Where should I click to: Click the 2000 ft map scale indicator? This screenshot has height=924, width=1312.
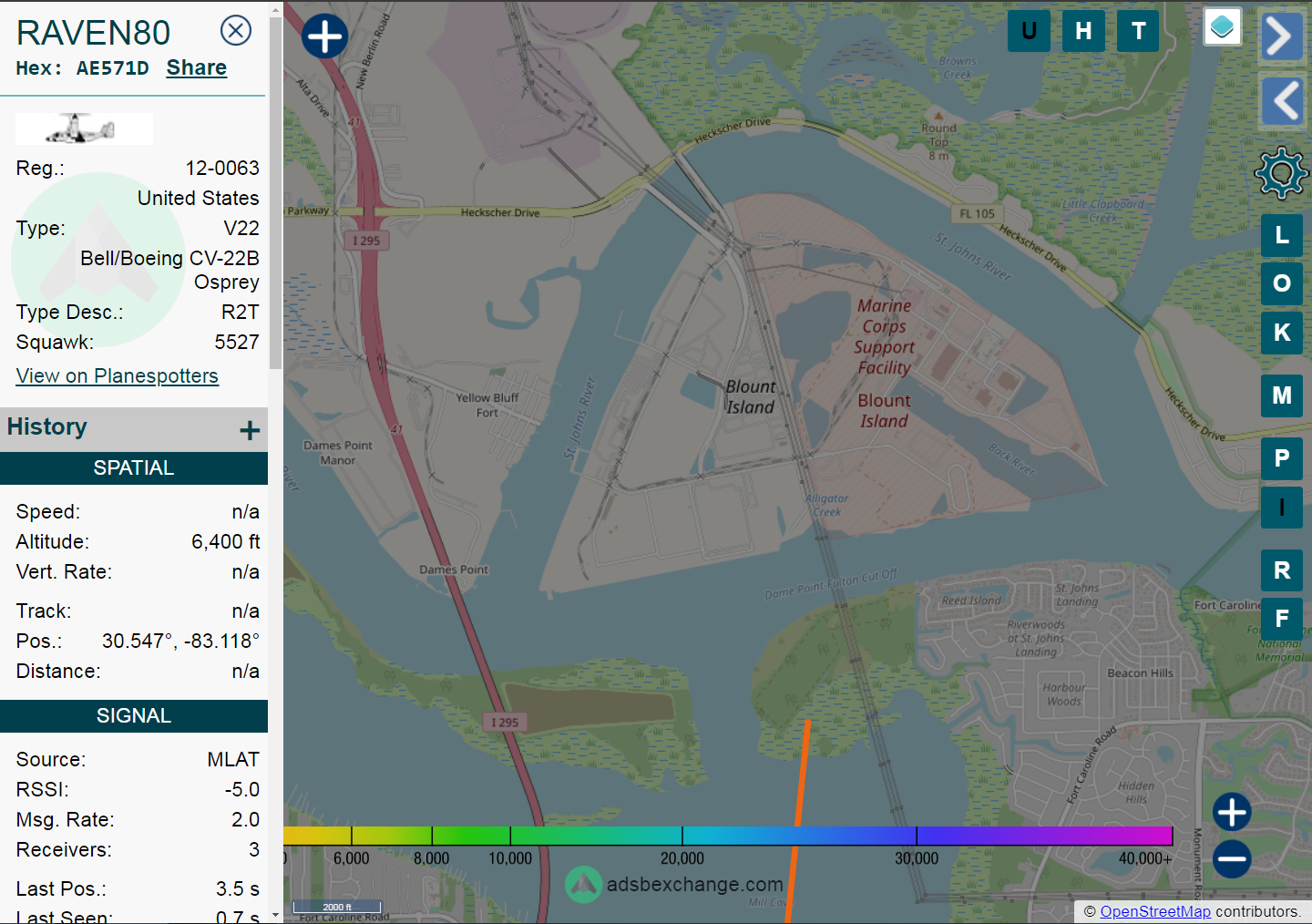click(337, 907)
